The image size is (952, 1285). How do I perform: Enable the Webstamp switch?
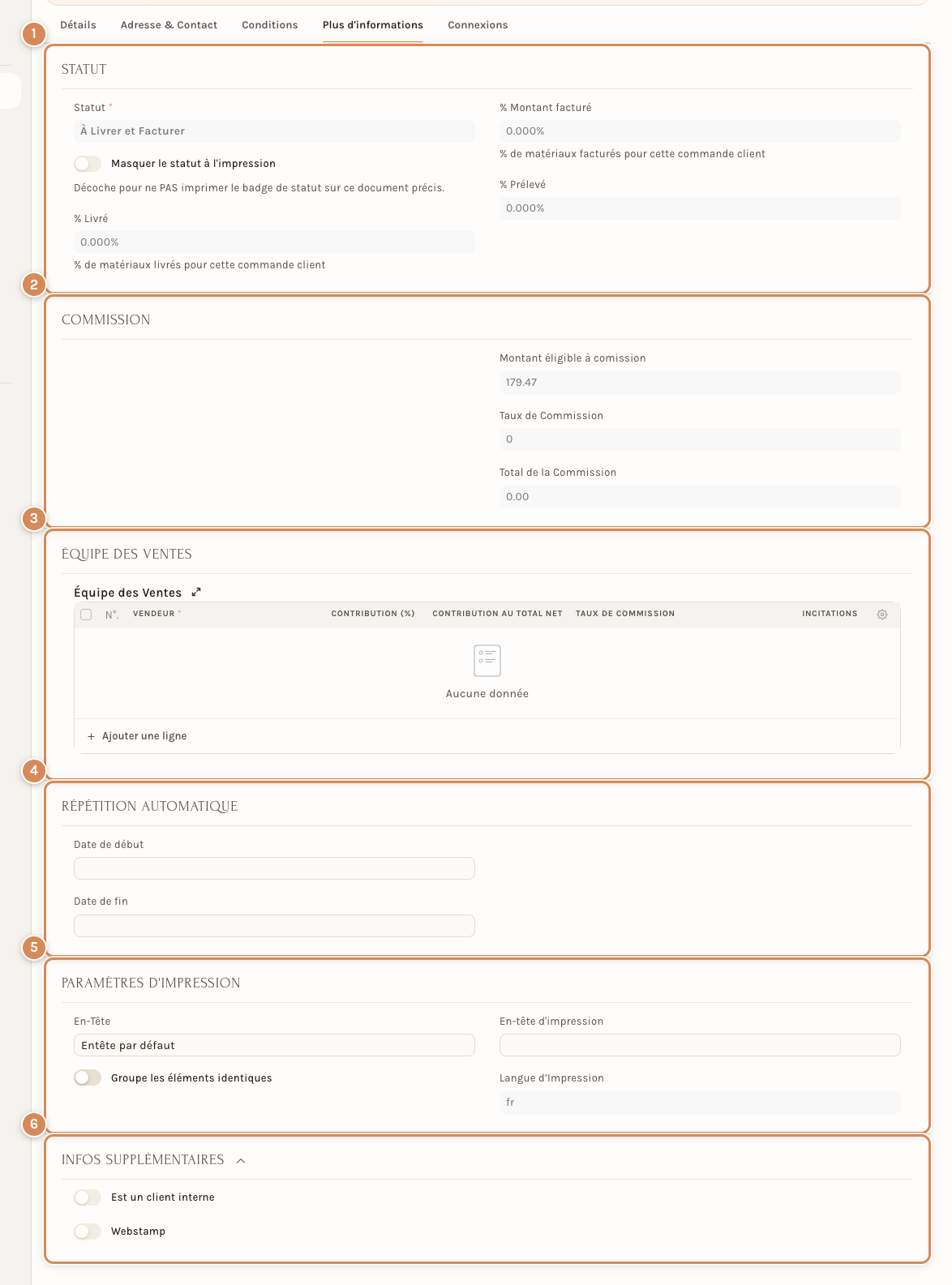[88, 1231]
